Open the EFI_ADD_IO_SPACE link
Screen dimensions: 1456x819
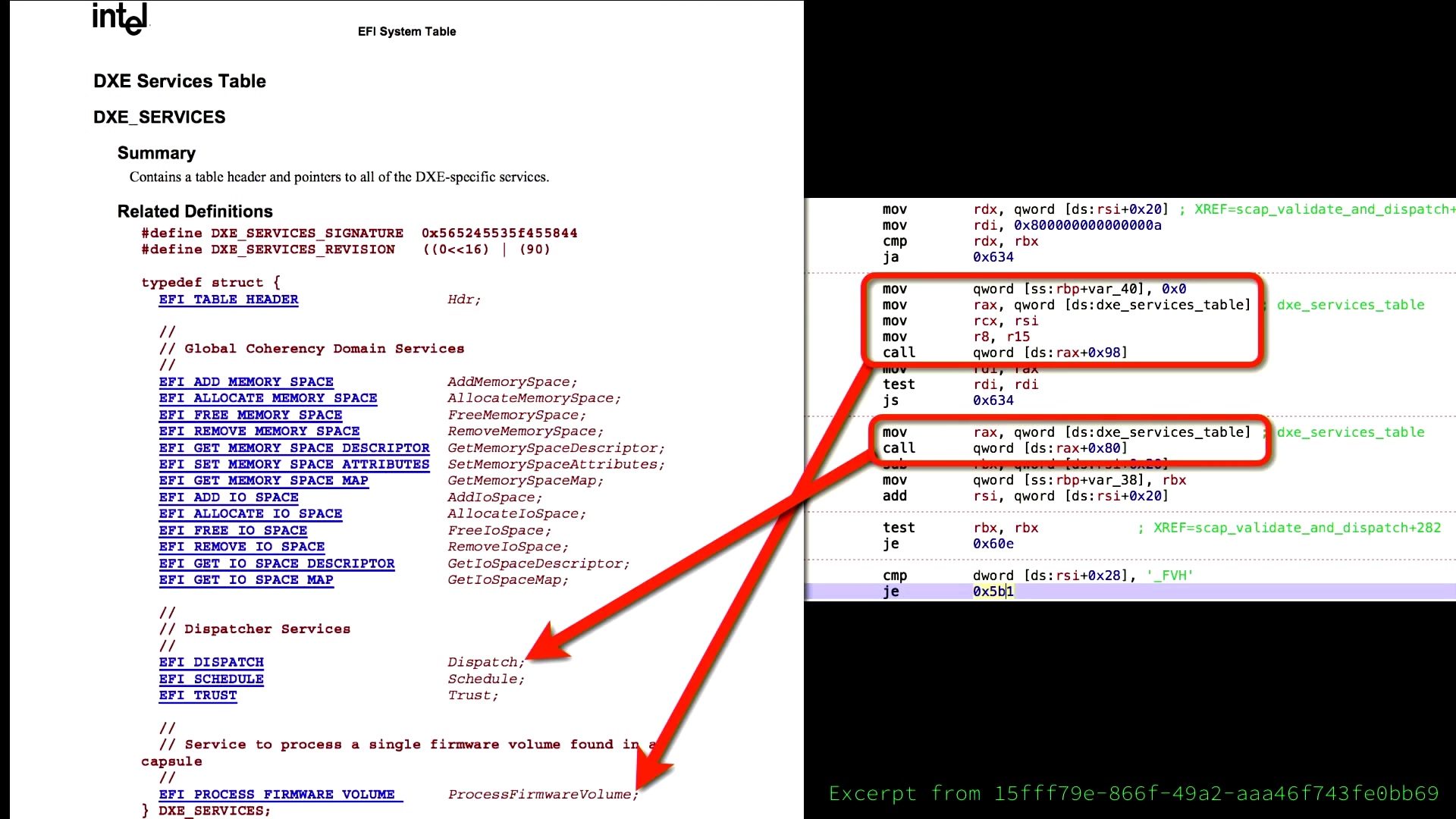(x=228, y=497)
